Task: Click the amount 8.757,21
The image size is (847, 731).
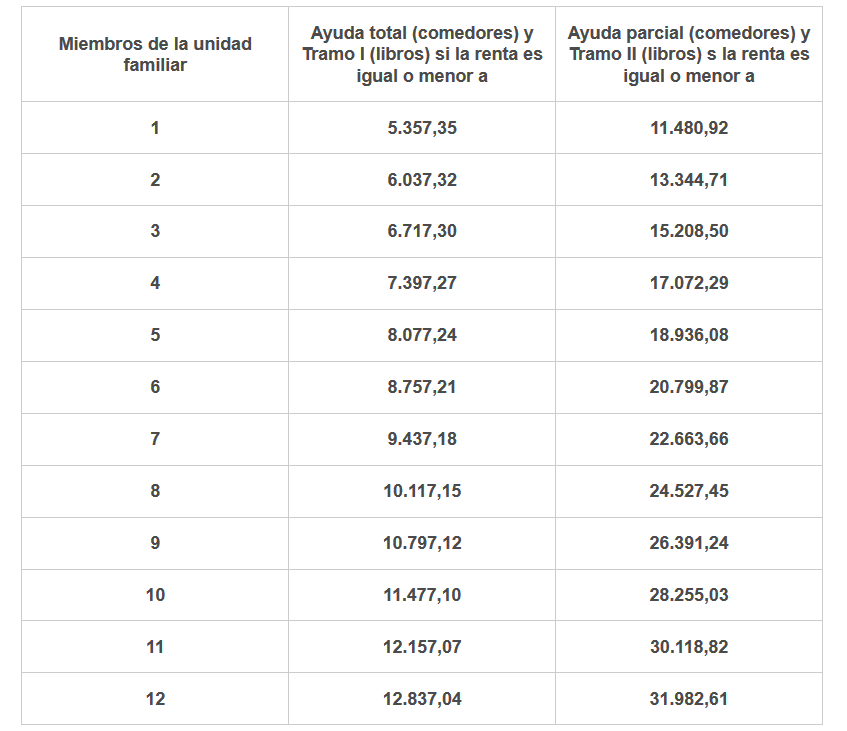Action: (422, 387)
